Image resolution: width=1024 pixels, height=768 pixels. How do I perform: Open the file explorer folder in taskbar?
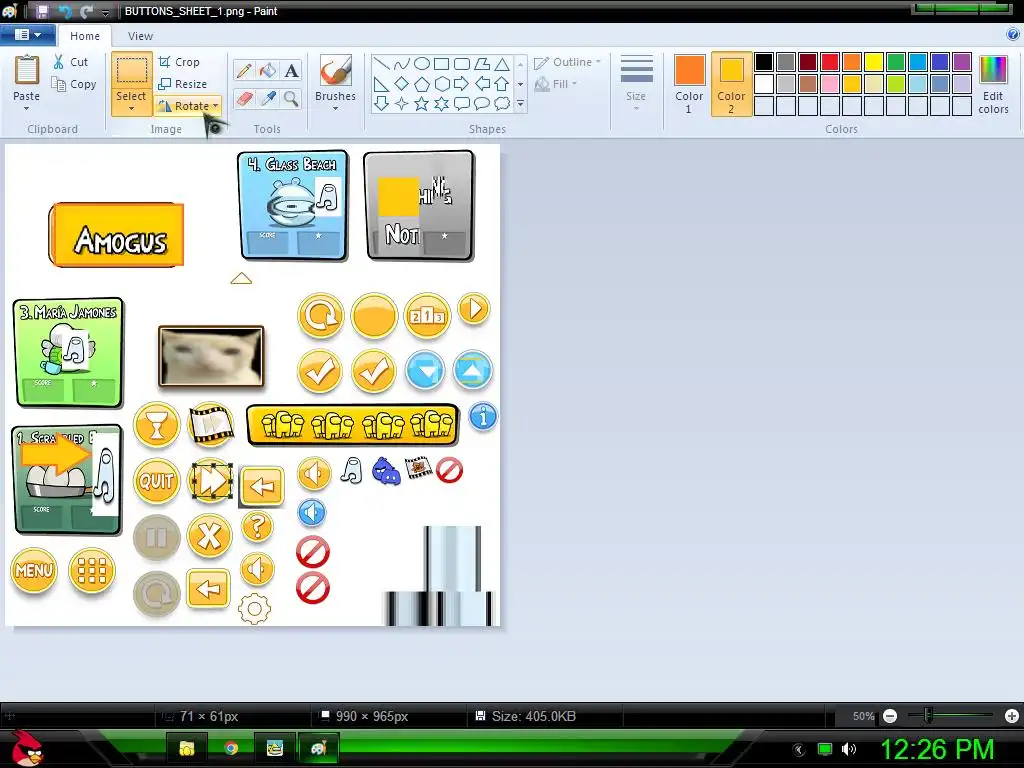[187, 748]
